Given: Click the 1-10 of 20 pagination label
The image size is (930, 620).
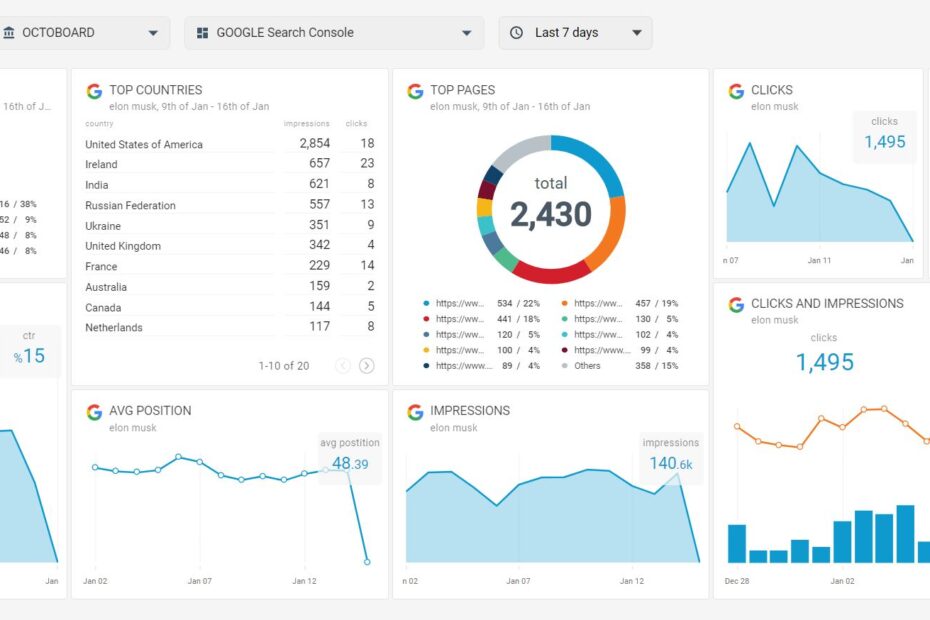Looking at the screenshot, I should 284,366.
